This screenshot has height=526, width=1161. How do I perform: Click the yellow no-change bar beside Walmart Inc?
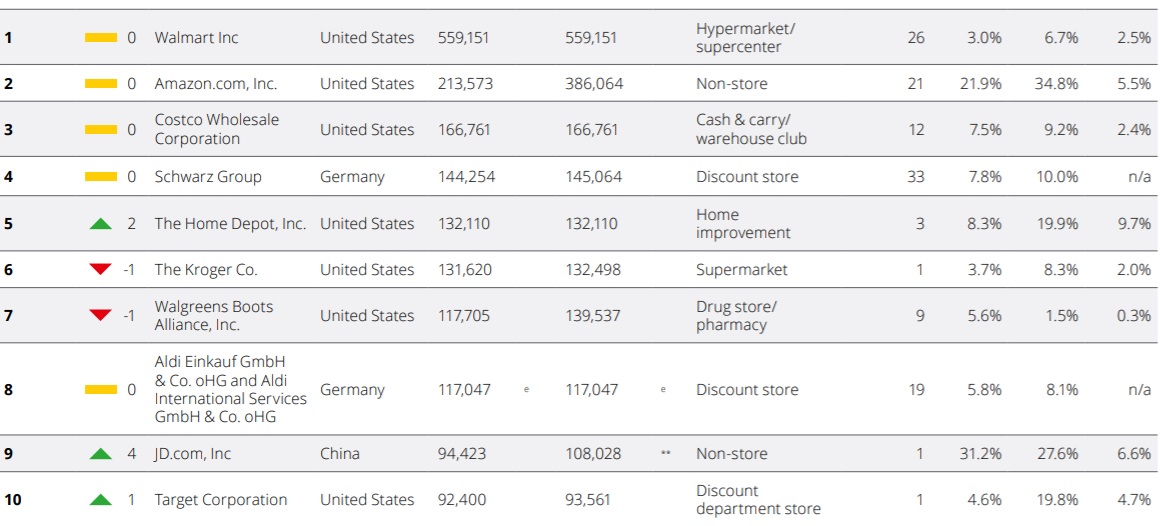point(101,37)
